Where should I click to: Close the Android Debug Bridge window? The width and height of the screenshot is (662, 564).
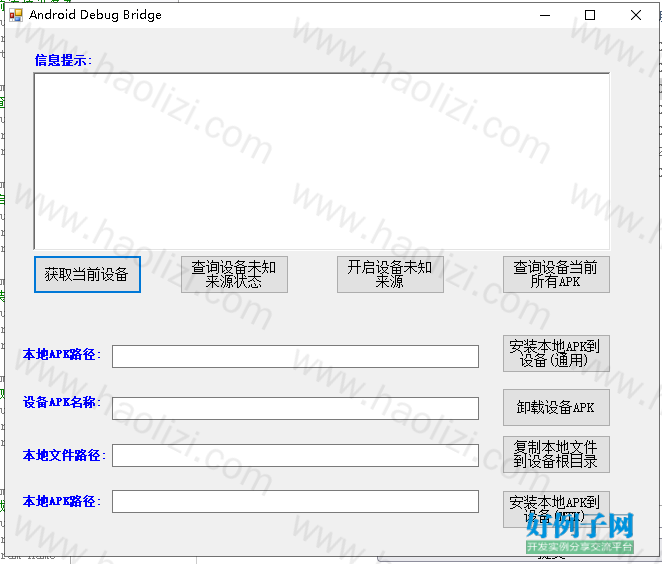635,15
